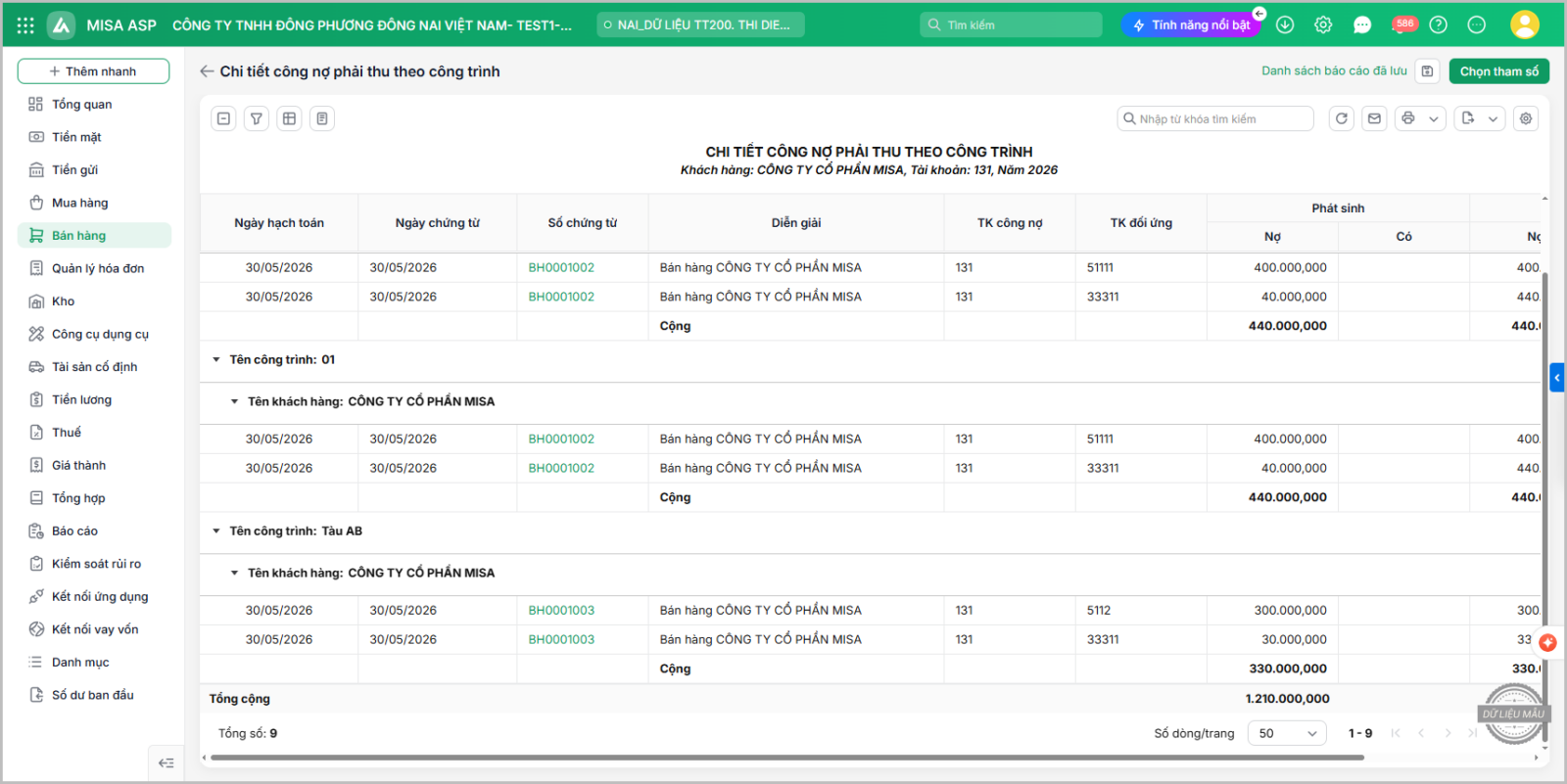Collapse all groups toggle icon
The image size is (1567, 784).
[223, 118]
